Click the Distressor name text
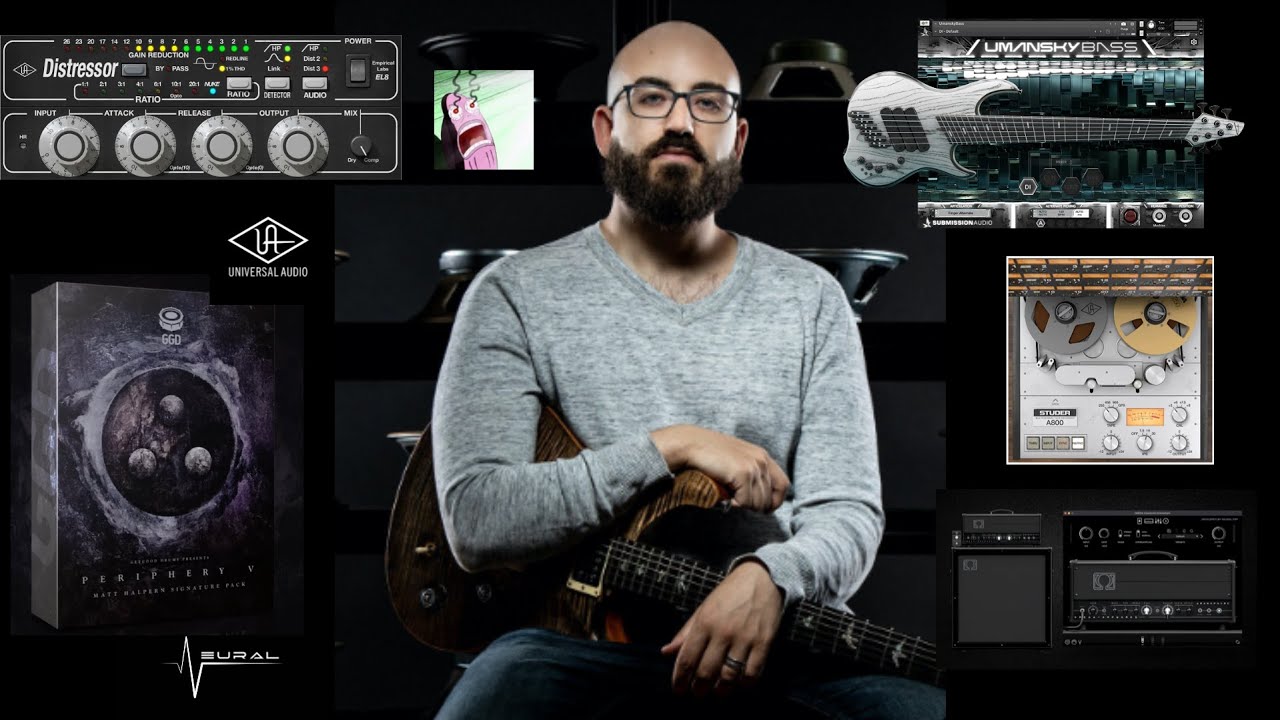This screenshot has width=1280, height=720. coord(80,68)
